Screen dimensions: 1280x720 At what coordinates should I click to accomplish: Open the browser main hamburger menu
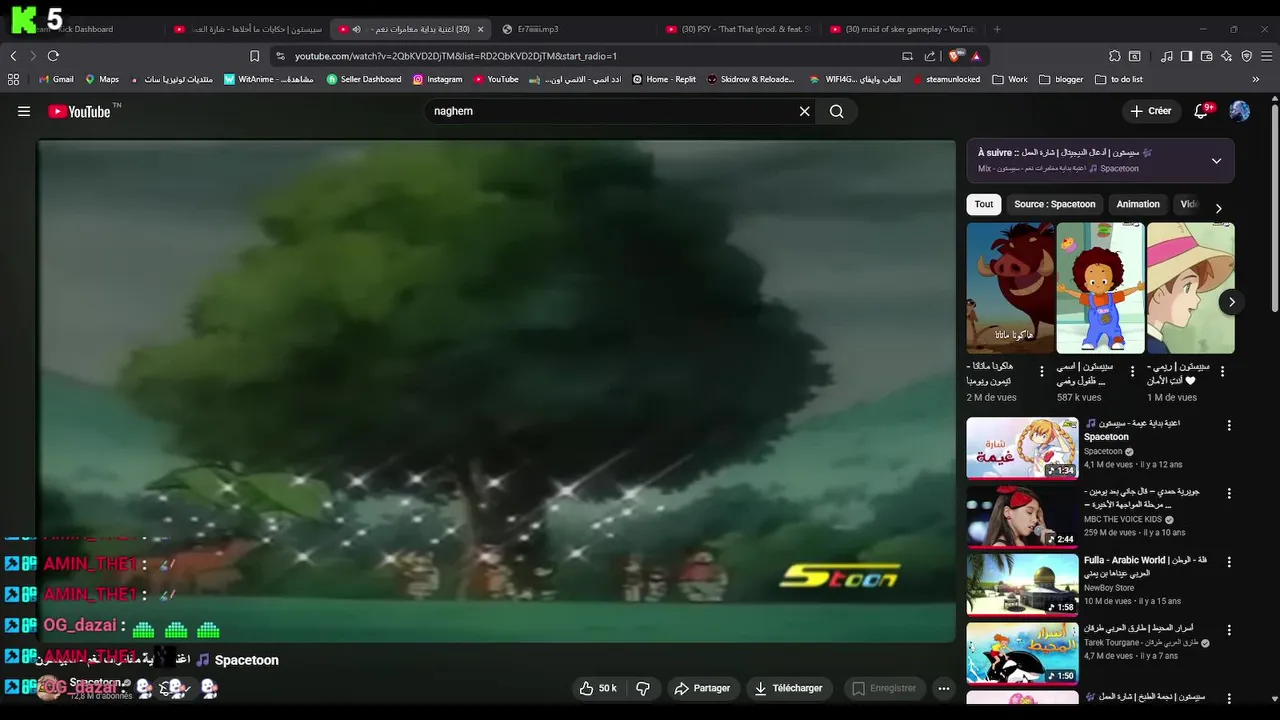point(1266,56)
